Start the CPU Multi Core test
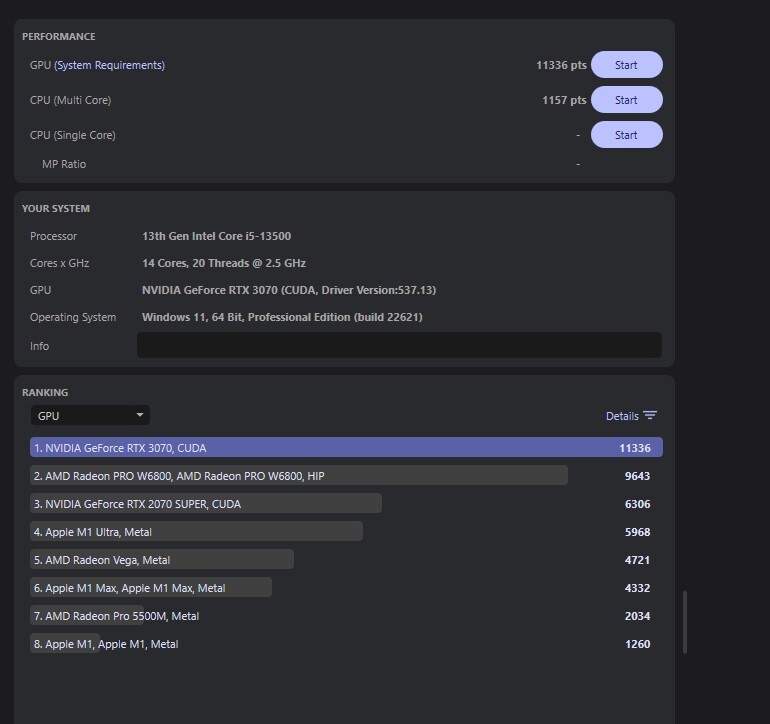The height and width of the screenshot is (724, 770). coord(626,100)
